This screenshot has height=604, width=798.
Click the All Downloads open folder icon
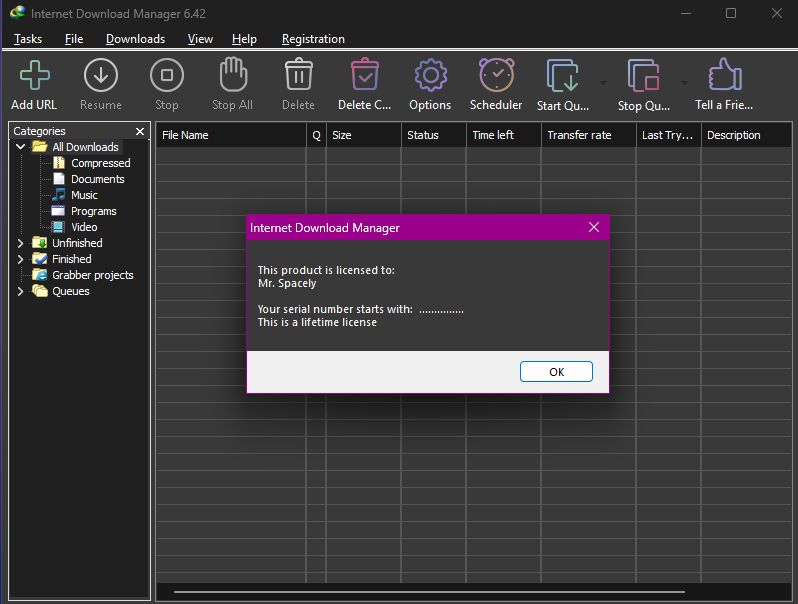point(40,147)
